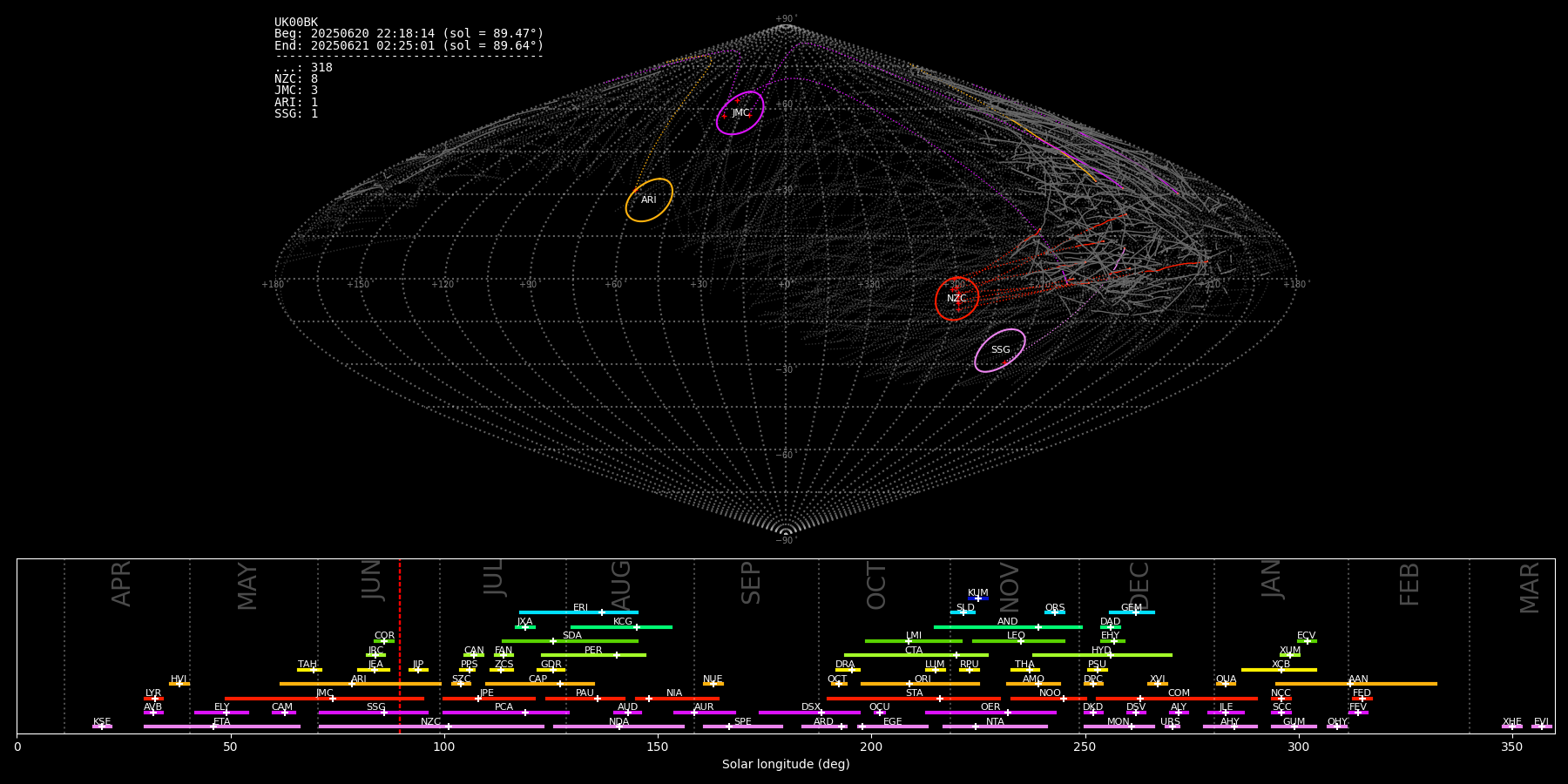Click the NTA shower bar on the timeline
1568x784 pixels.
coord(995,727)
